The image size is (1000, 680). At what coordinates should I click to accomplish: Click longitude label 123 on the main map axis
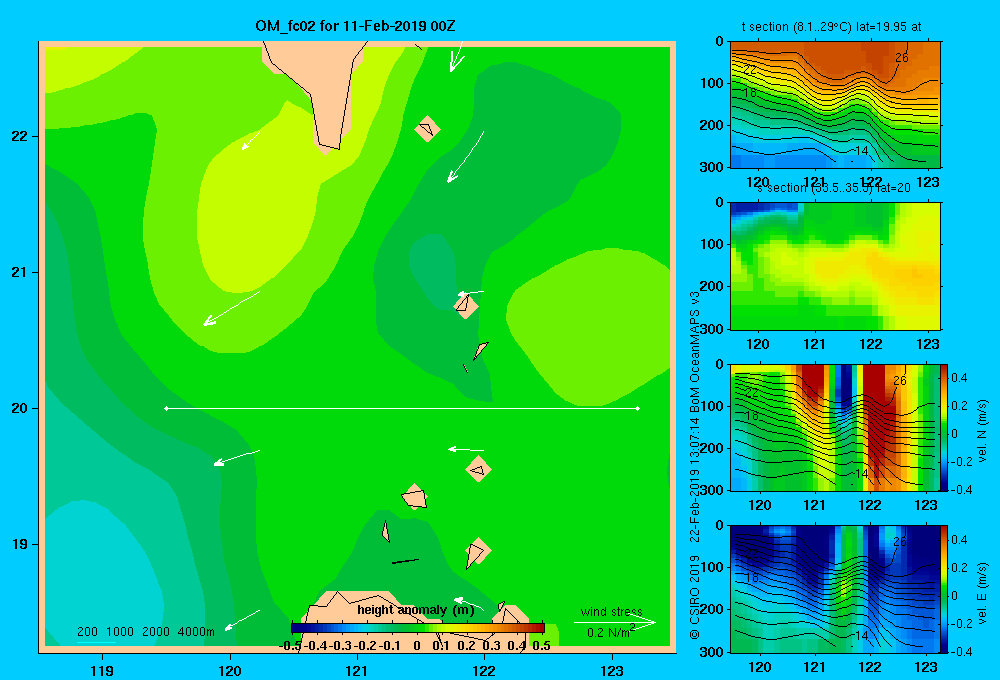coord(612,670)
